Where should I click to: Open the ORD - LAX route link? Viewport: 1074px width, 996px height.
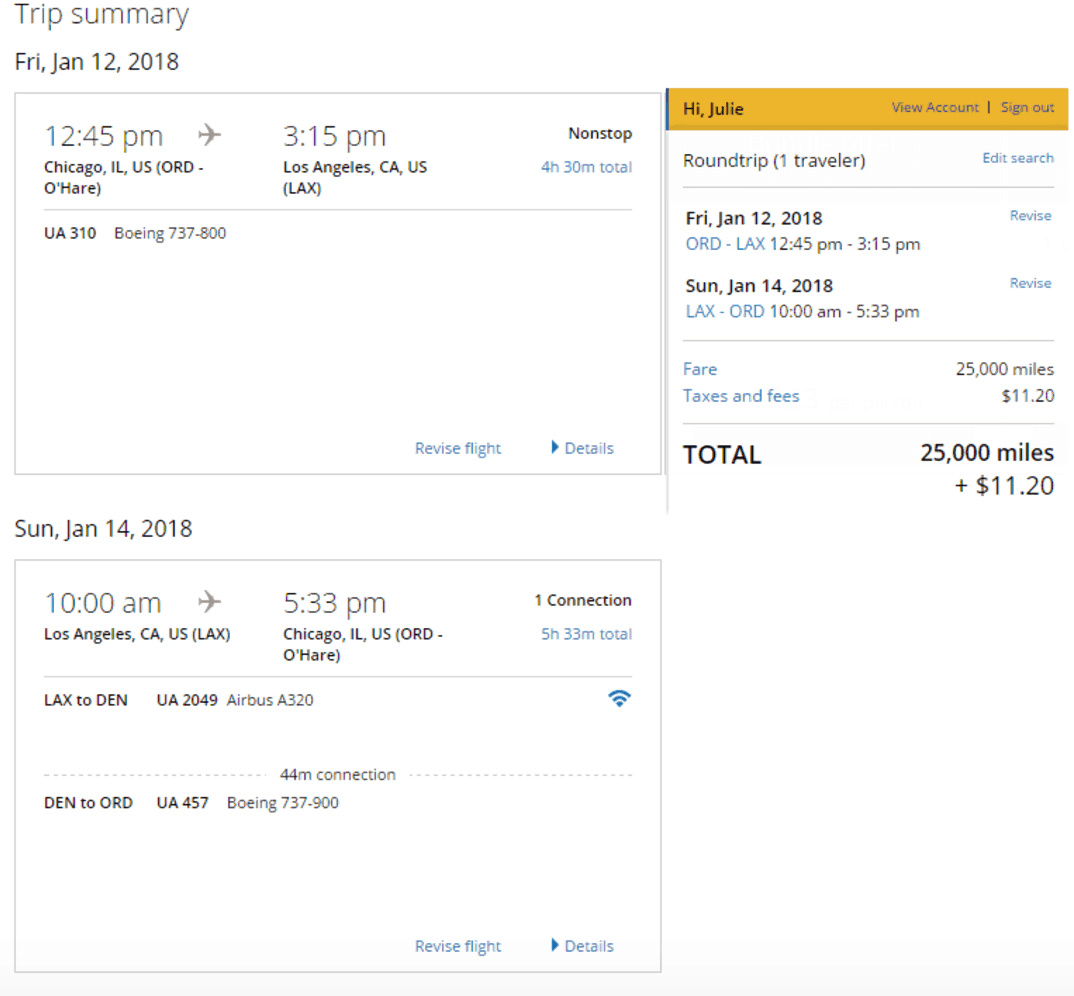click(725, 244)
